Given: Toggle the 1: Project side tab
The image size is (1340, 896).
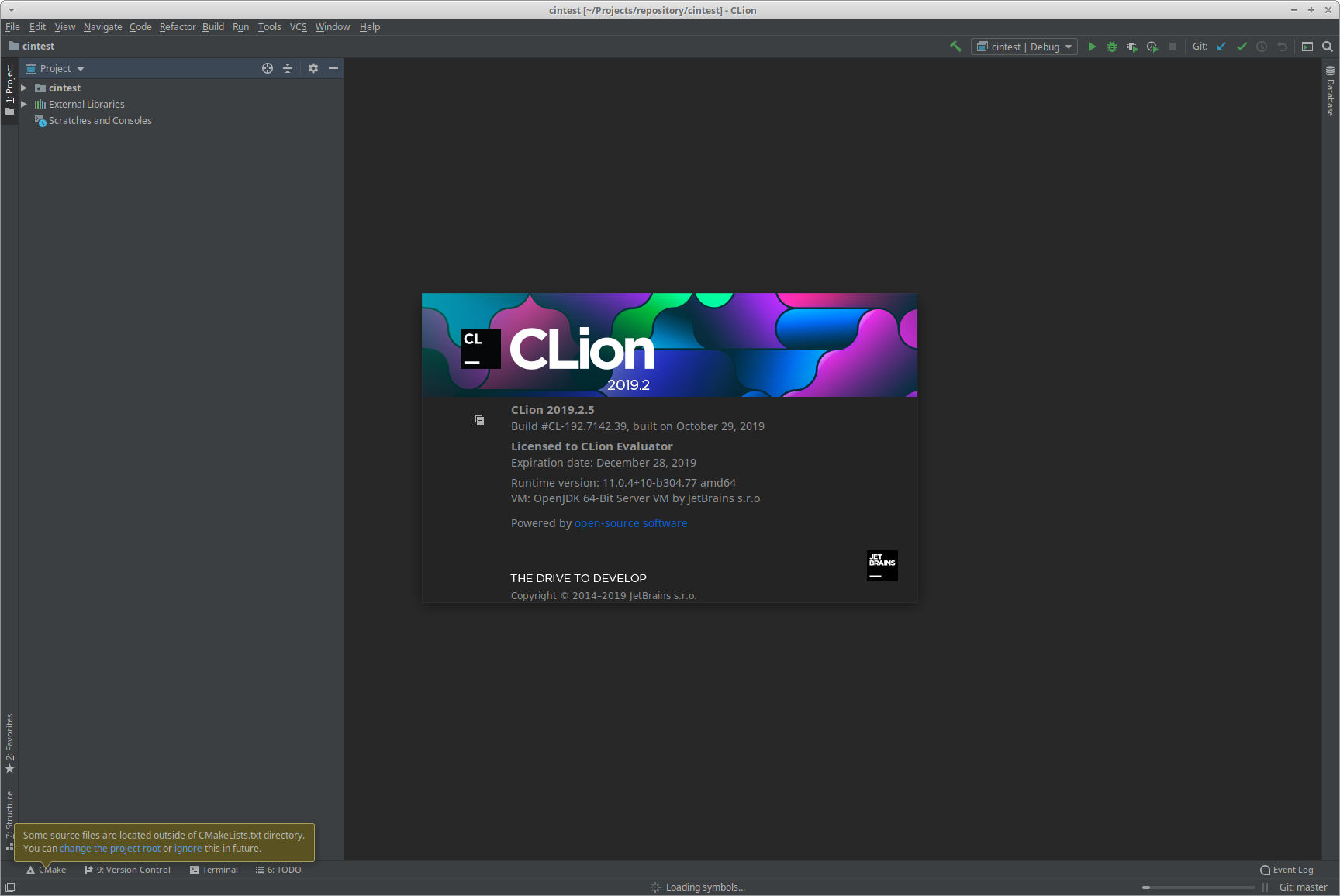Looking at the screenshot, I should click(9, 90).
